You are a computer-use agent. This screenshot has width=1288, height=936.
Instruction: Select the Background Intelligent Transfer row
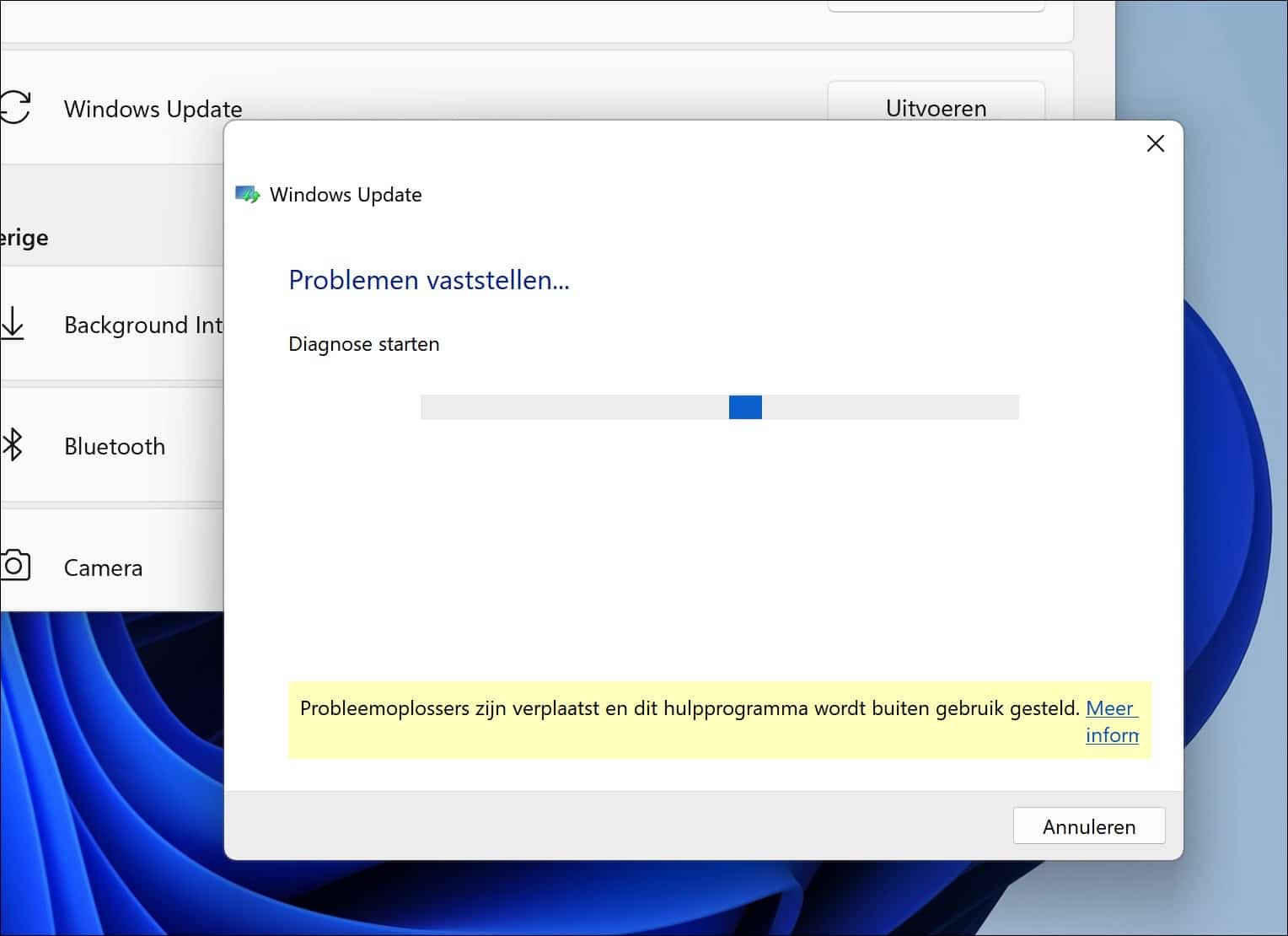pyautogui.click(x=143, y=325)
